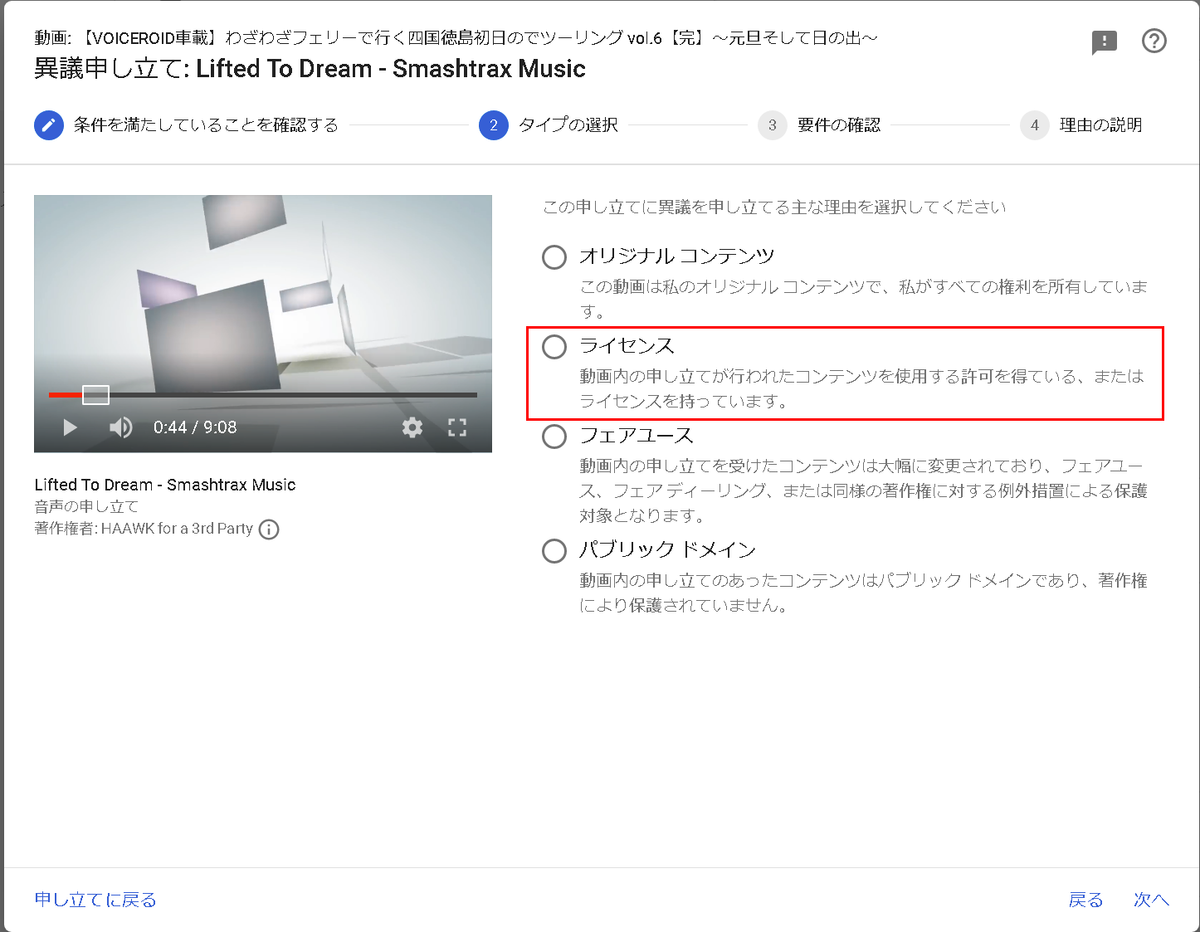Click the pencil icon of step one
This screenshot has width=1200, height=932.
click(x=48, y=125)
